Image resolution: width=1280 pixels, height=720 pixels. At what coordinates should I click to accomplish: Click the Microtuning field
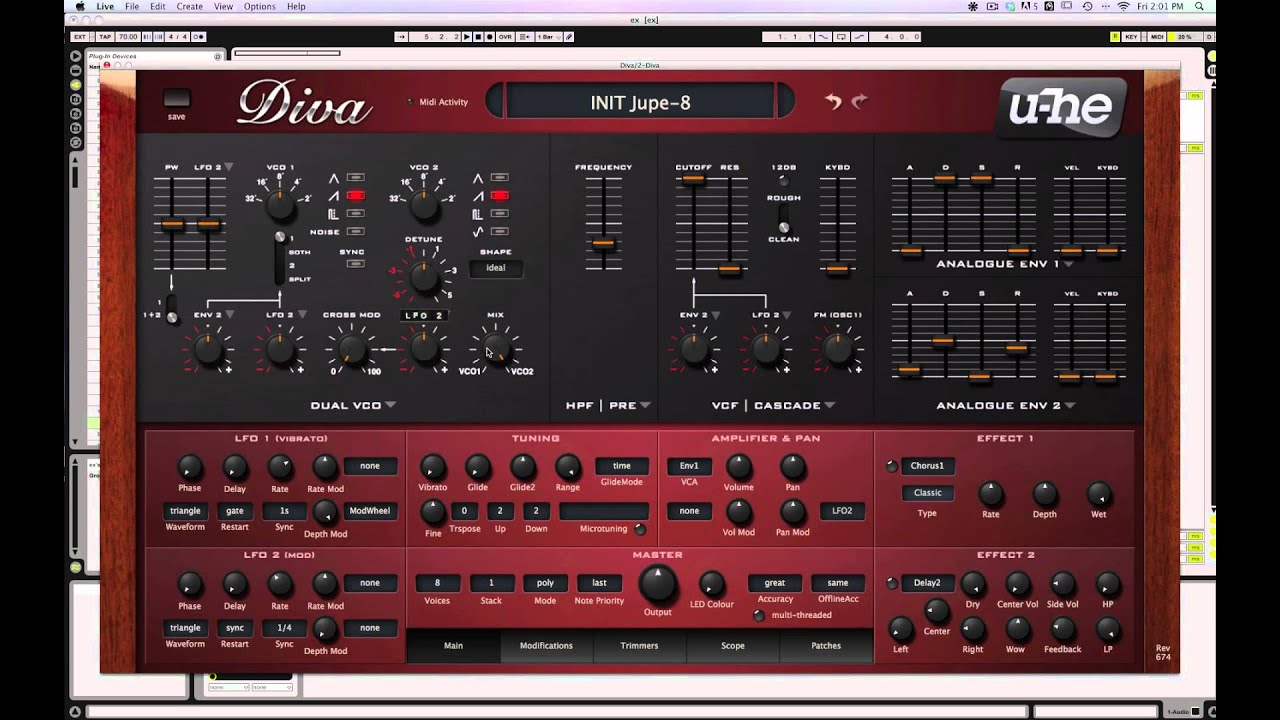point(604,511)
